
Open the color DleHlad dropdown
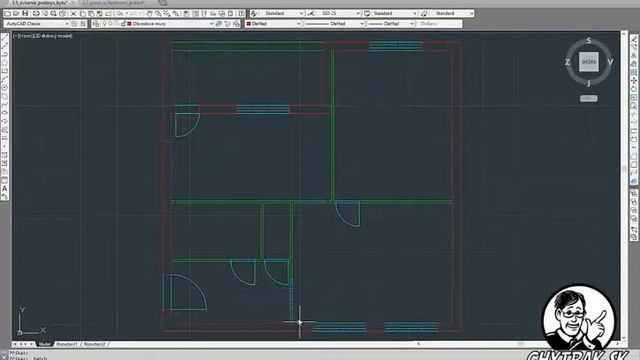[273, 24]
